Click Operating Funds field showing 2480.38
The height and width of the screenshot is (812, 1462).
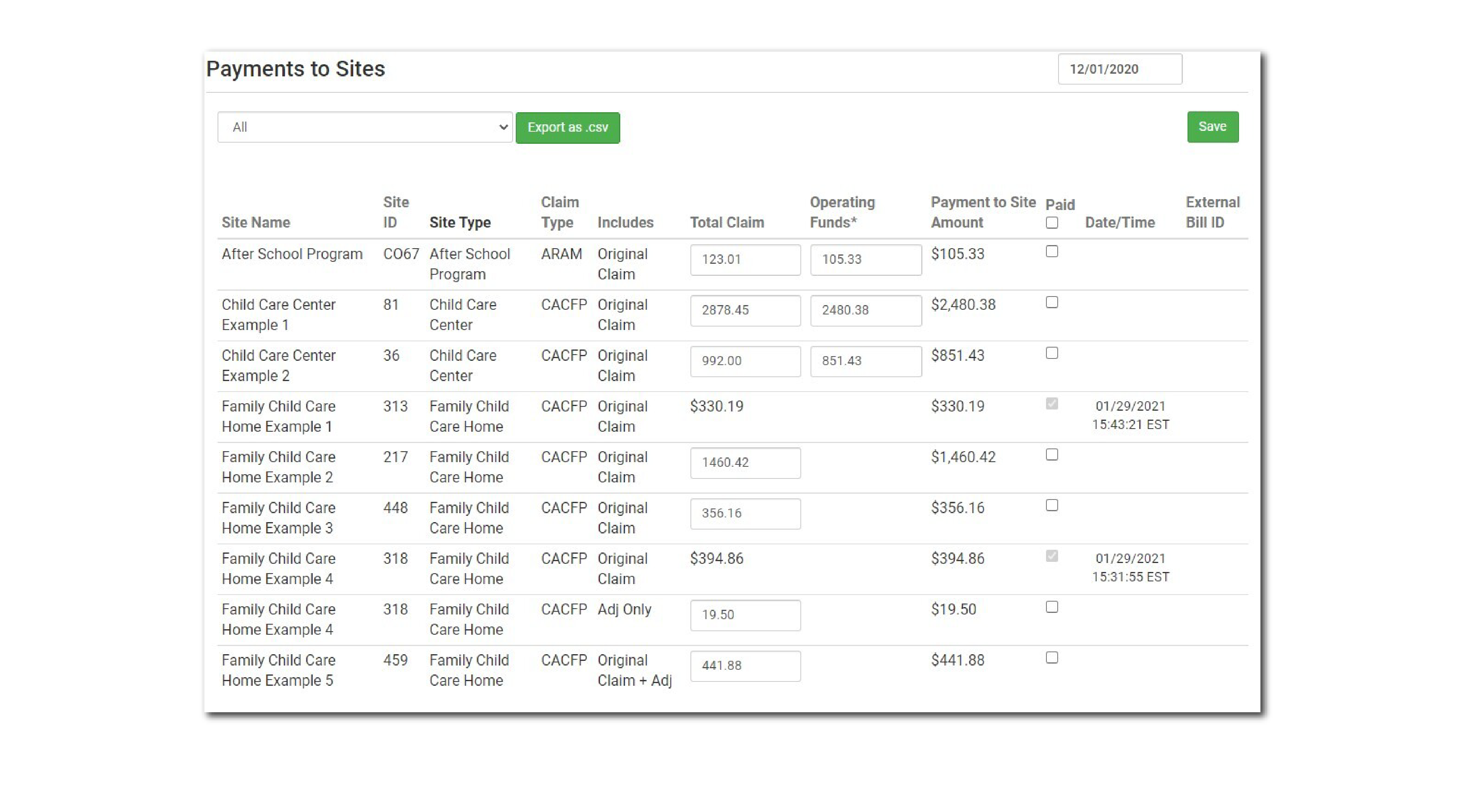[865, 310]
